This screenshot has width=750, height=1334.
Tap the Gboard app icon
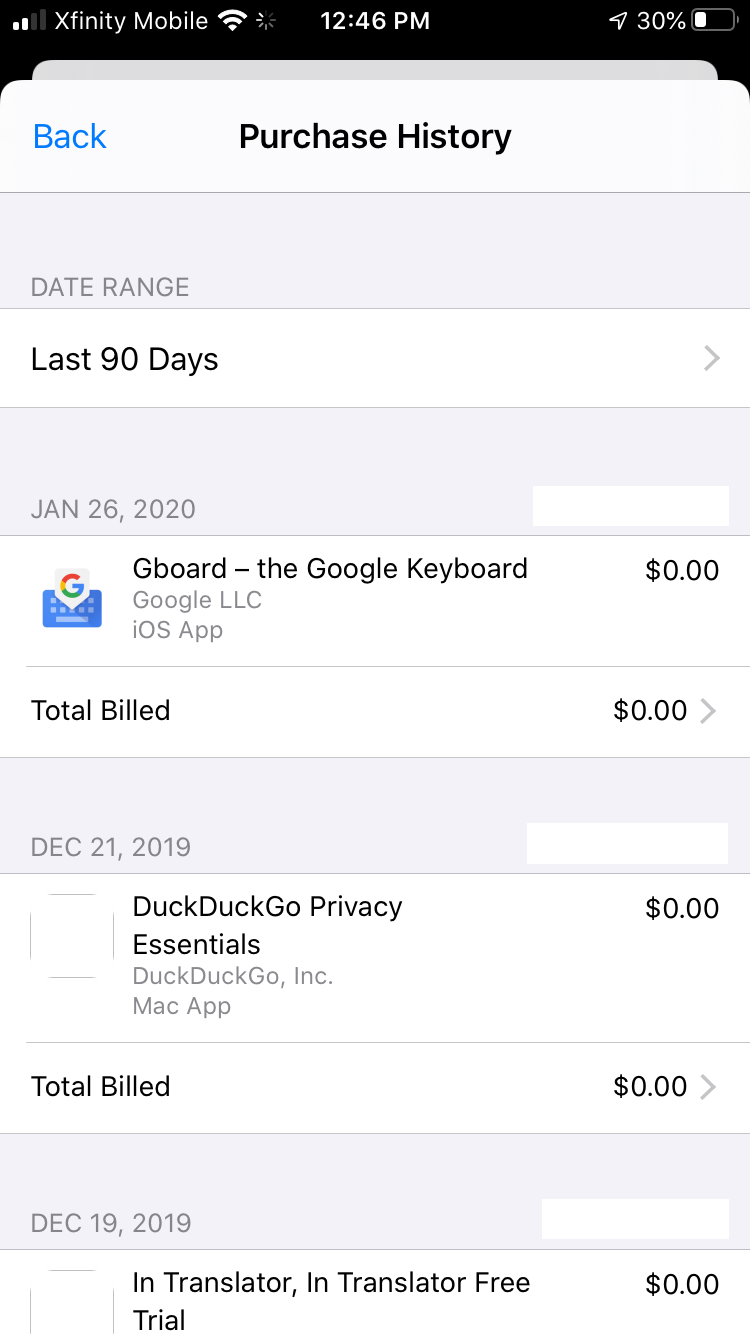point(72,598)
